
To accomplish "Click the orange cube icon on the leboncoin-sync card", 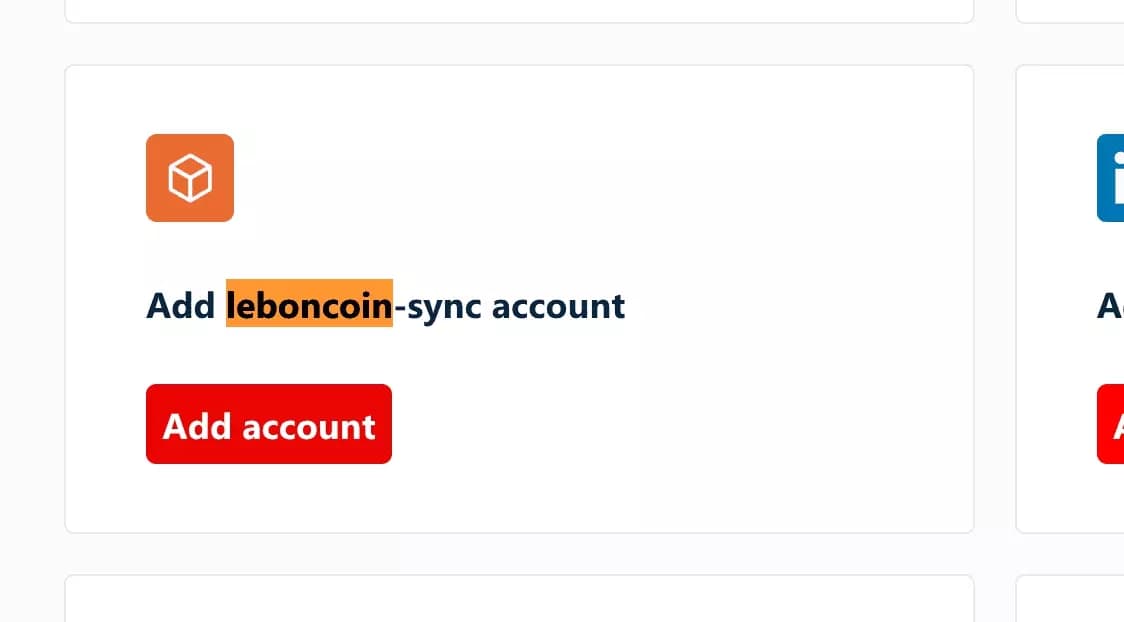I will [x=190, y=178].
